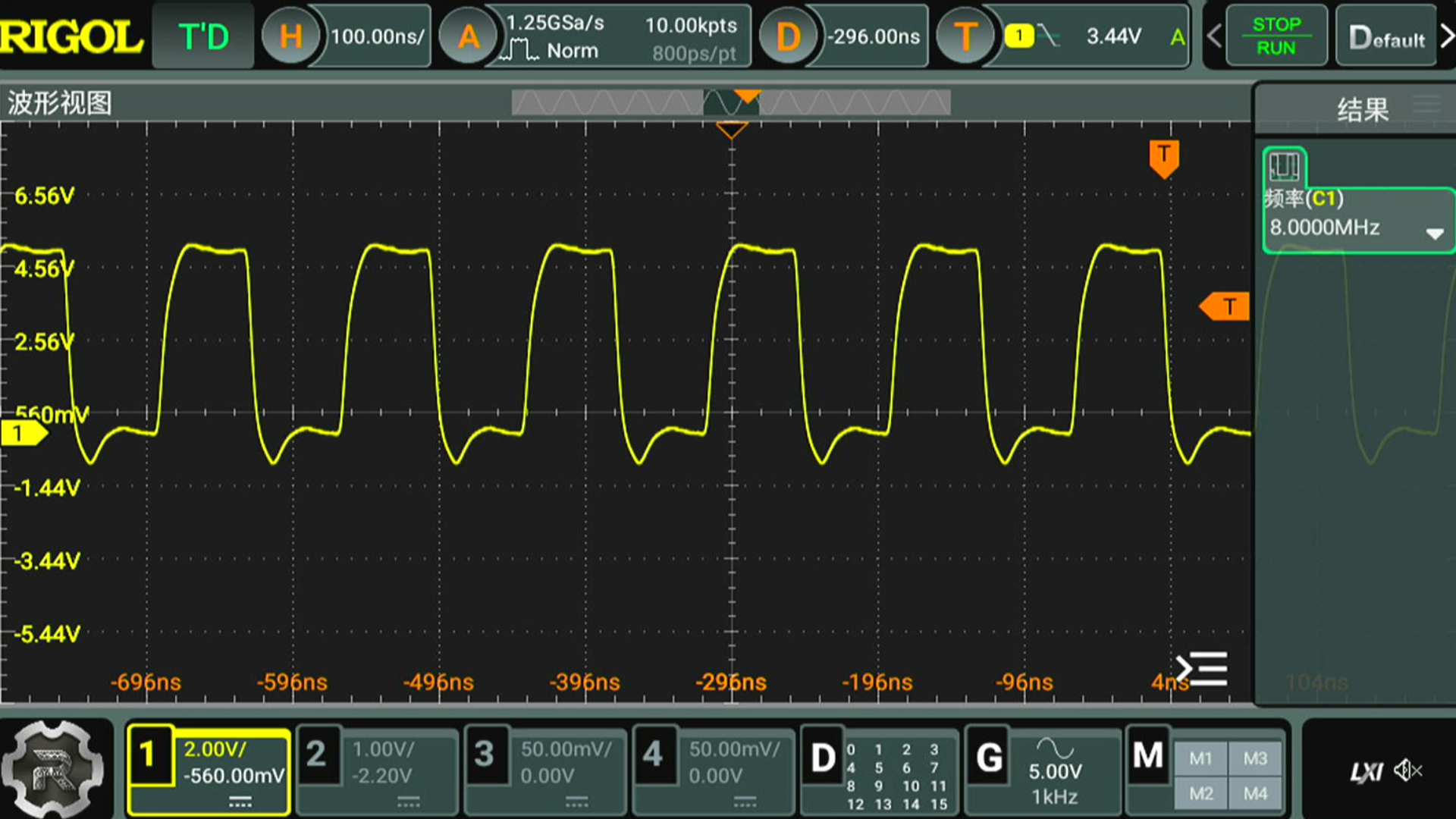
Task: Expand the right arrow next to Default
Action: pyautogui.click(x=1446, y=36)
